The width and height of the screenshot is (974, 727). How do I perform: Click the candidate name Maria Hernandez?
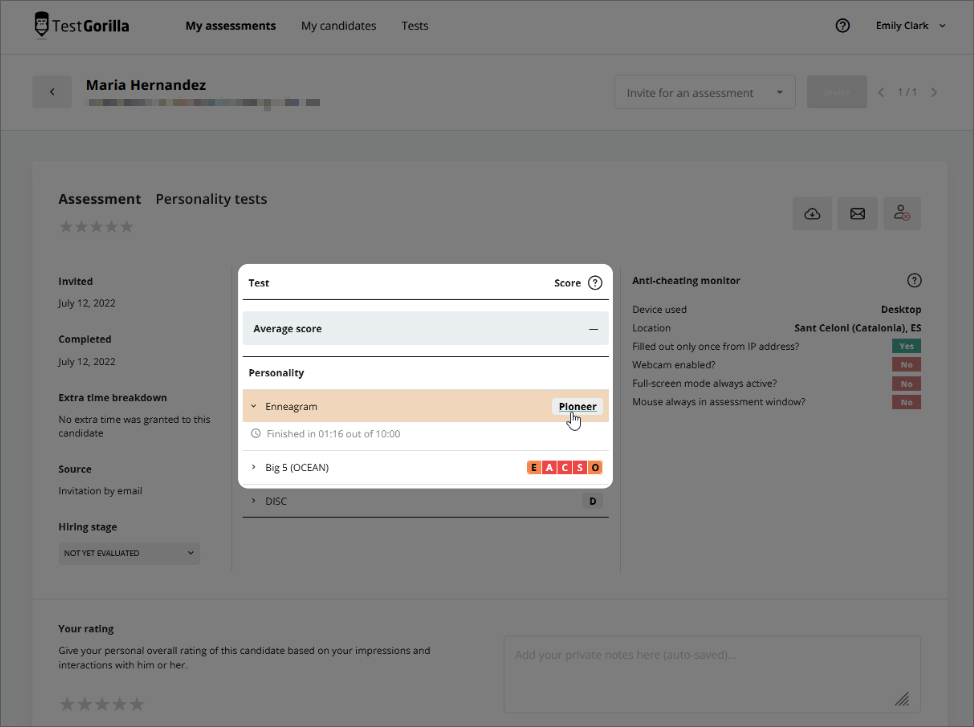(146, 85)
